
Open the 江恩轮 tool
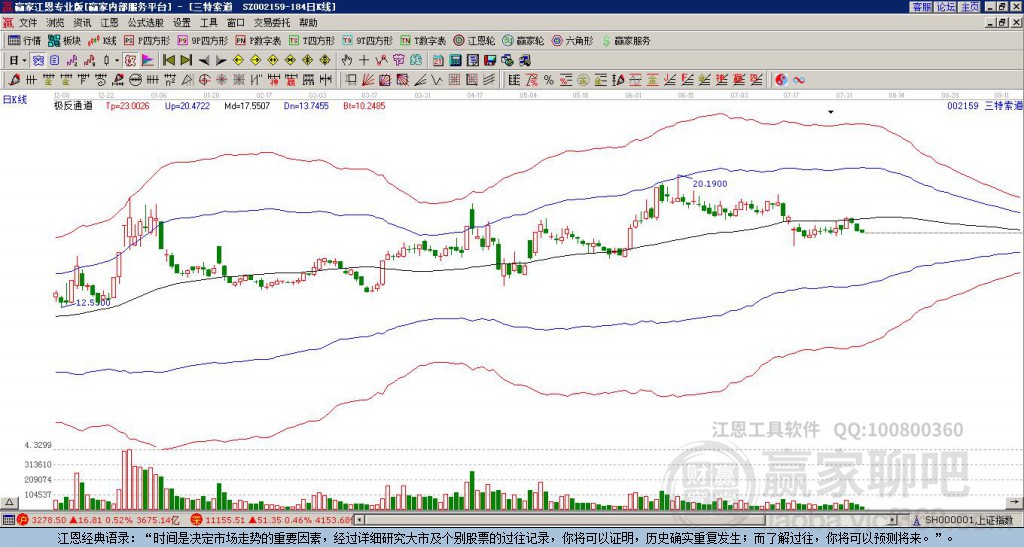[x=474, y=40]
